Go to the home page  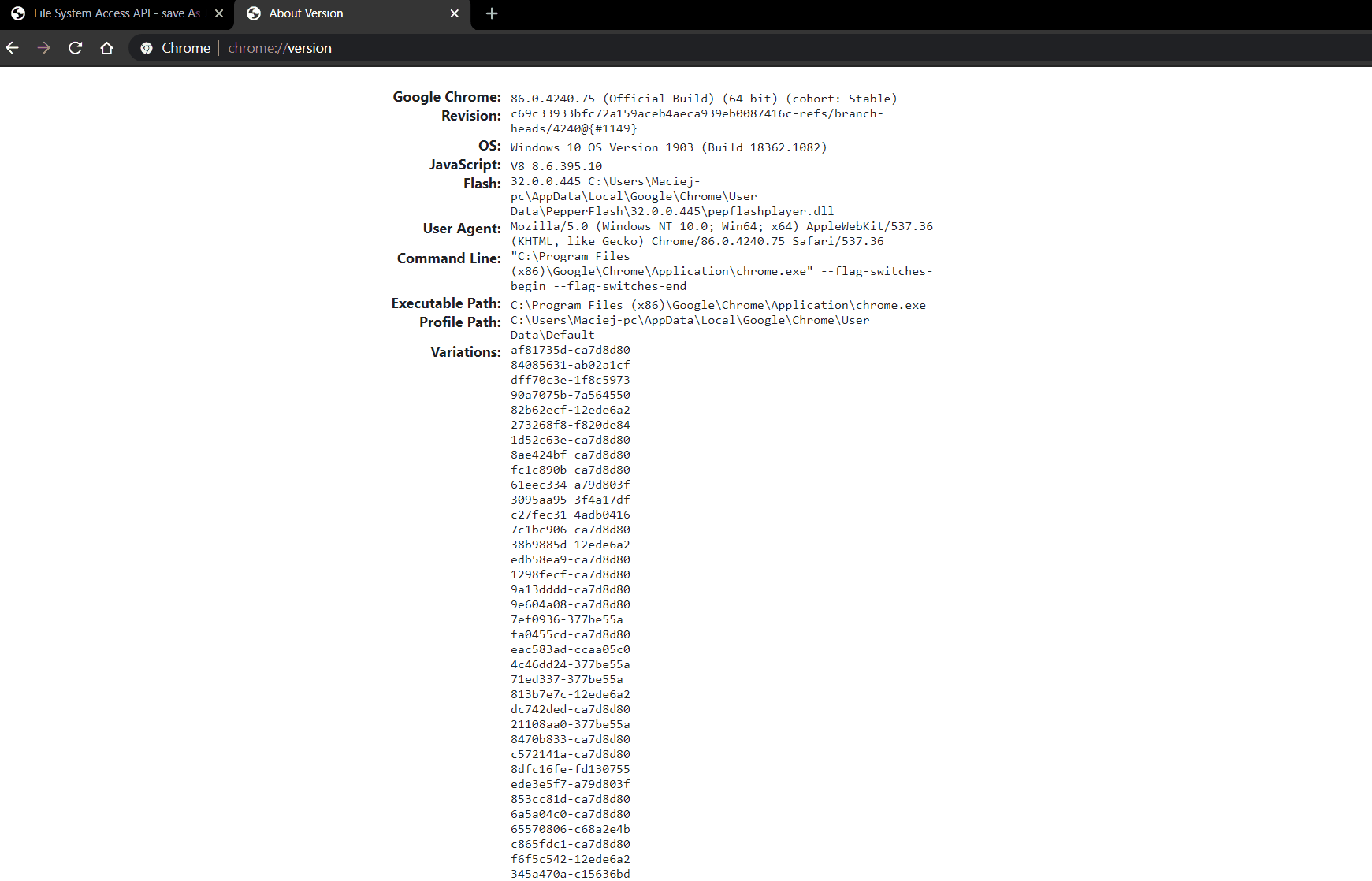click(107, 48)
